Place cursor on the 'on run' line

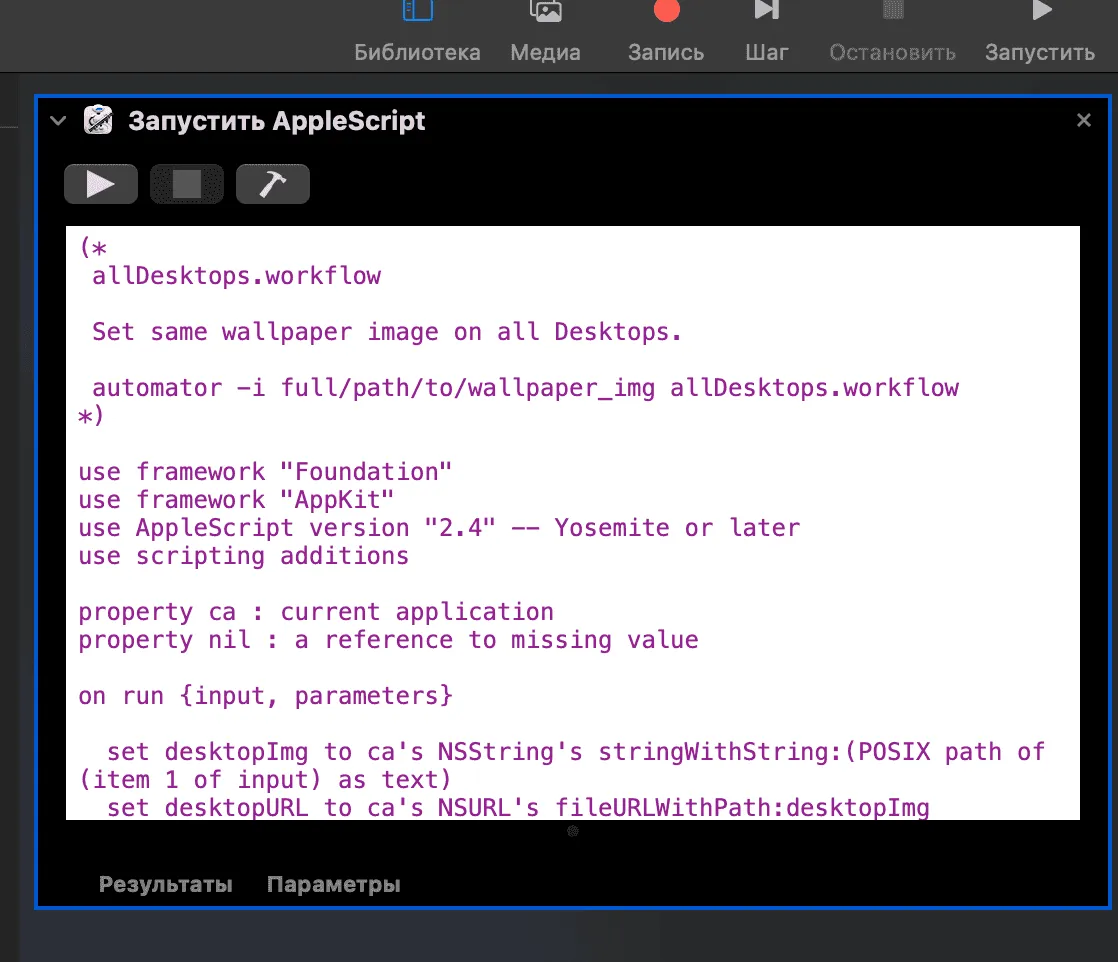pos(264,695)
